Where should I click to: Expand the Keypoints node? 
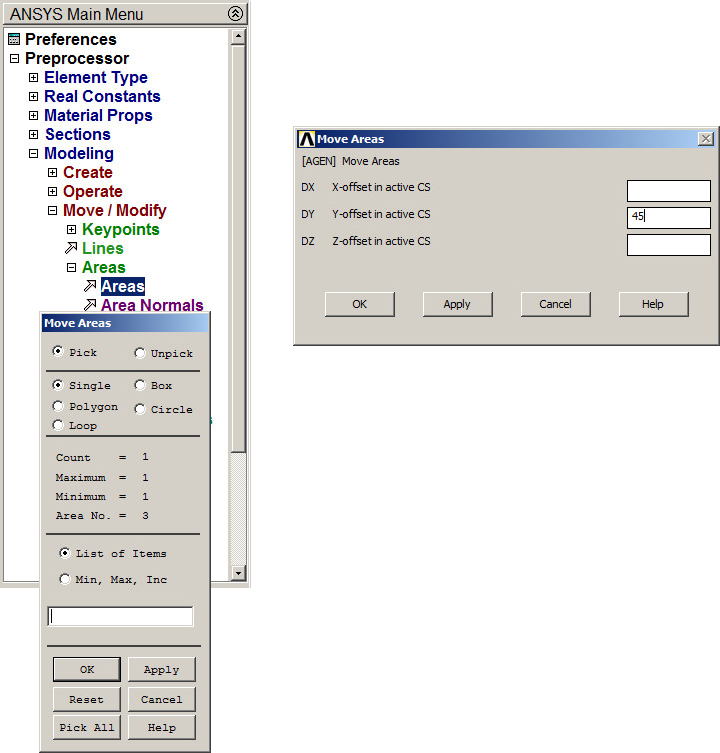pos(72,230)
